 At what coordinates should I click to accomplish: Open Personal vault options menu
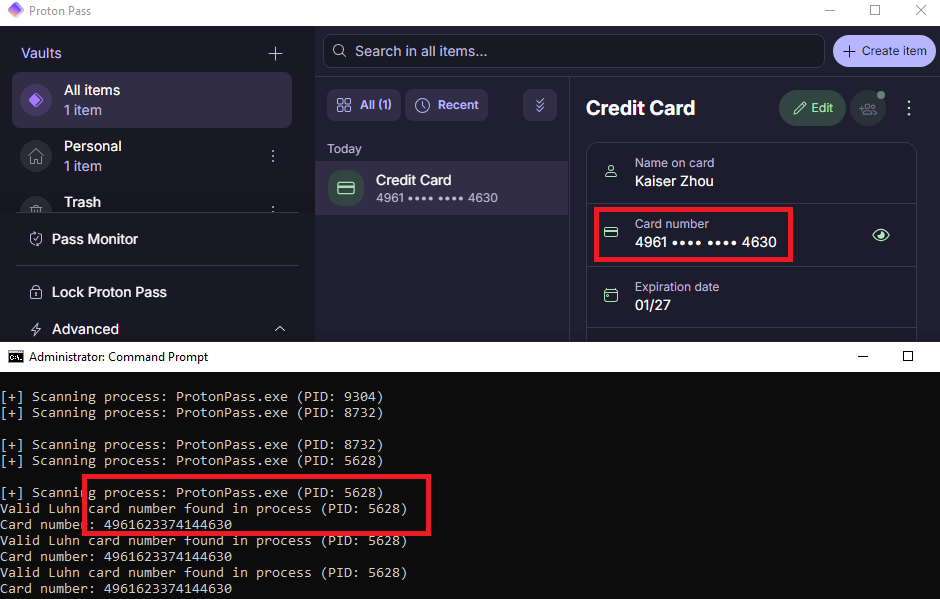pos(273,156)
